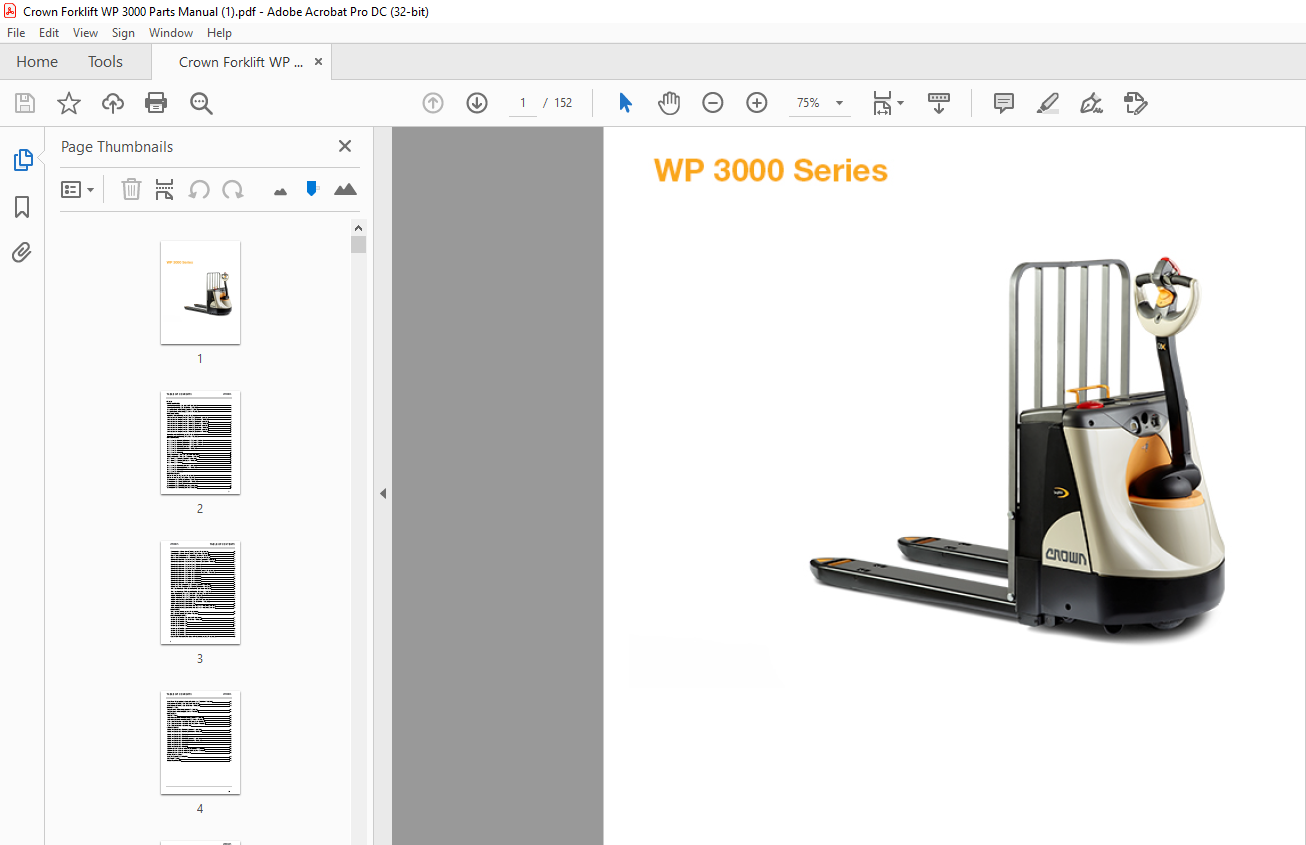Click the page number input field
1306x845 pixels.
[x=522, y=103]
